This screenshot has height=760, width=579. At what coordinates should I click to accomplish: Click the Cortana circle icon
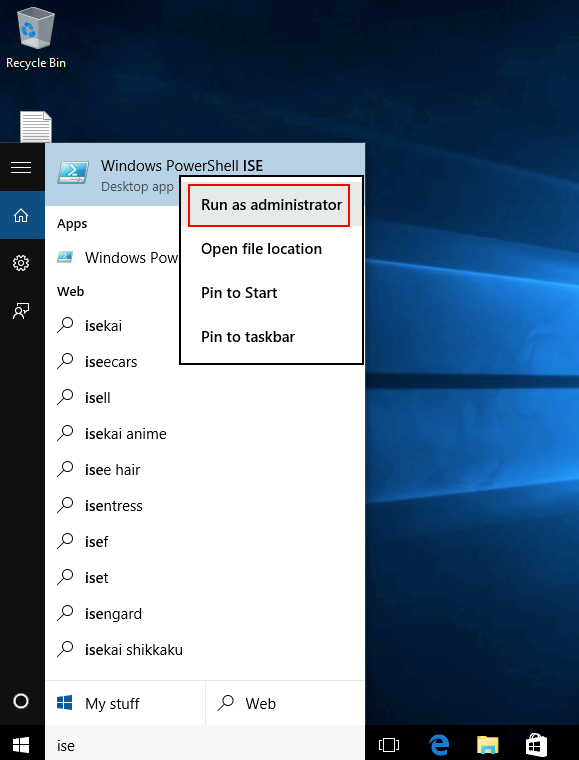[x=21, y=701]
